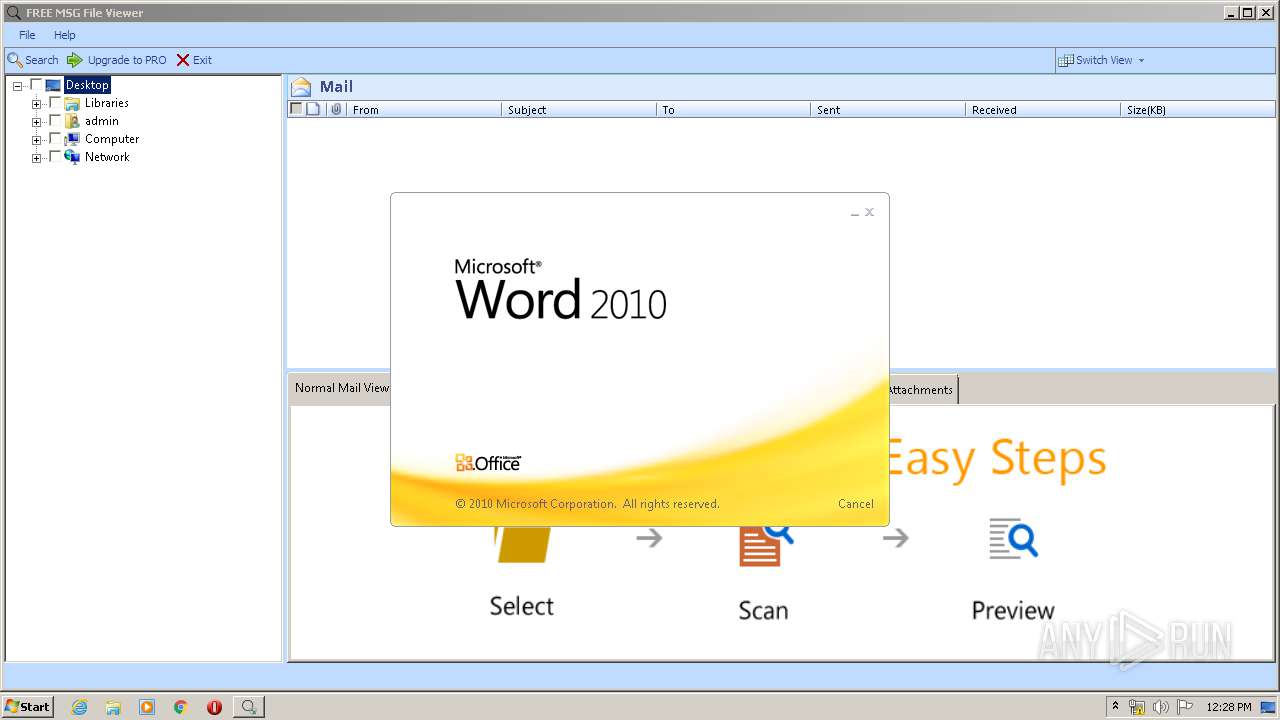Select the Desktop item in the tree
This screenshot has height=720, width=1280.
[87, 85]
